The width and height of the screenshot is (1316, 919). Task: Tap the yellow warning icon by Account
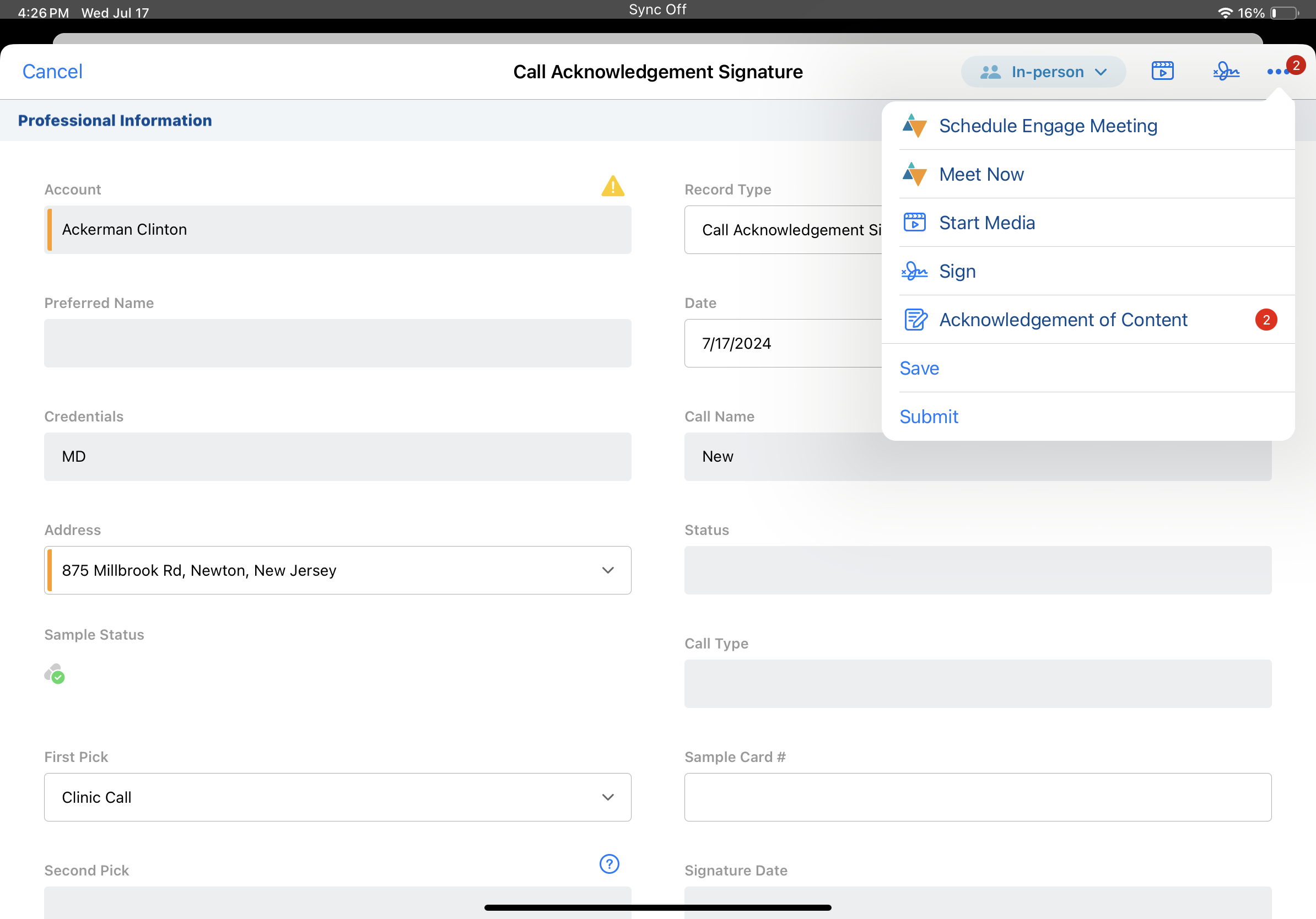pos(612,186)
